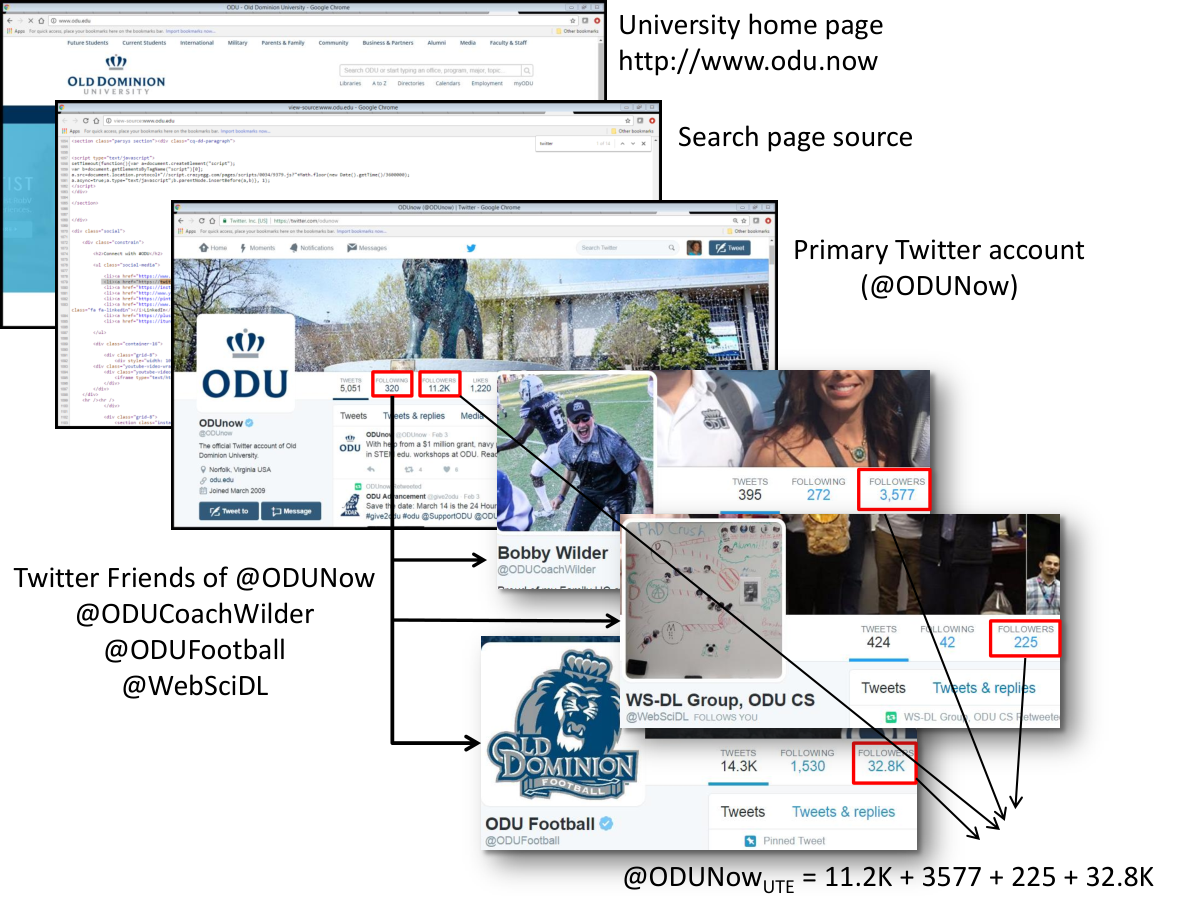
Task: Open the Faculty & Staff menu item
Action: (x=508, y=43)
